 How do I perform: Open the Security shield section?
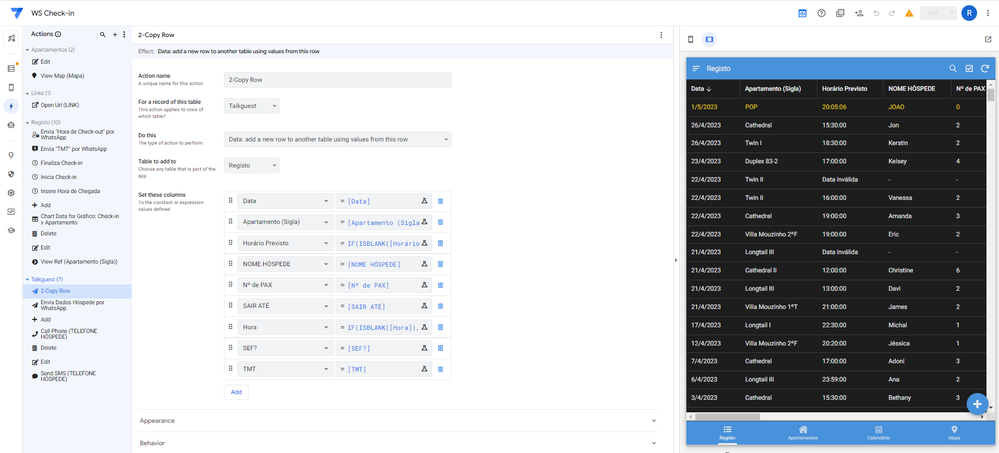[x=11, y=173]
